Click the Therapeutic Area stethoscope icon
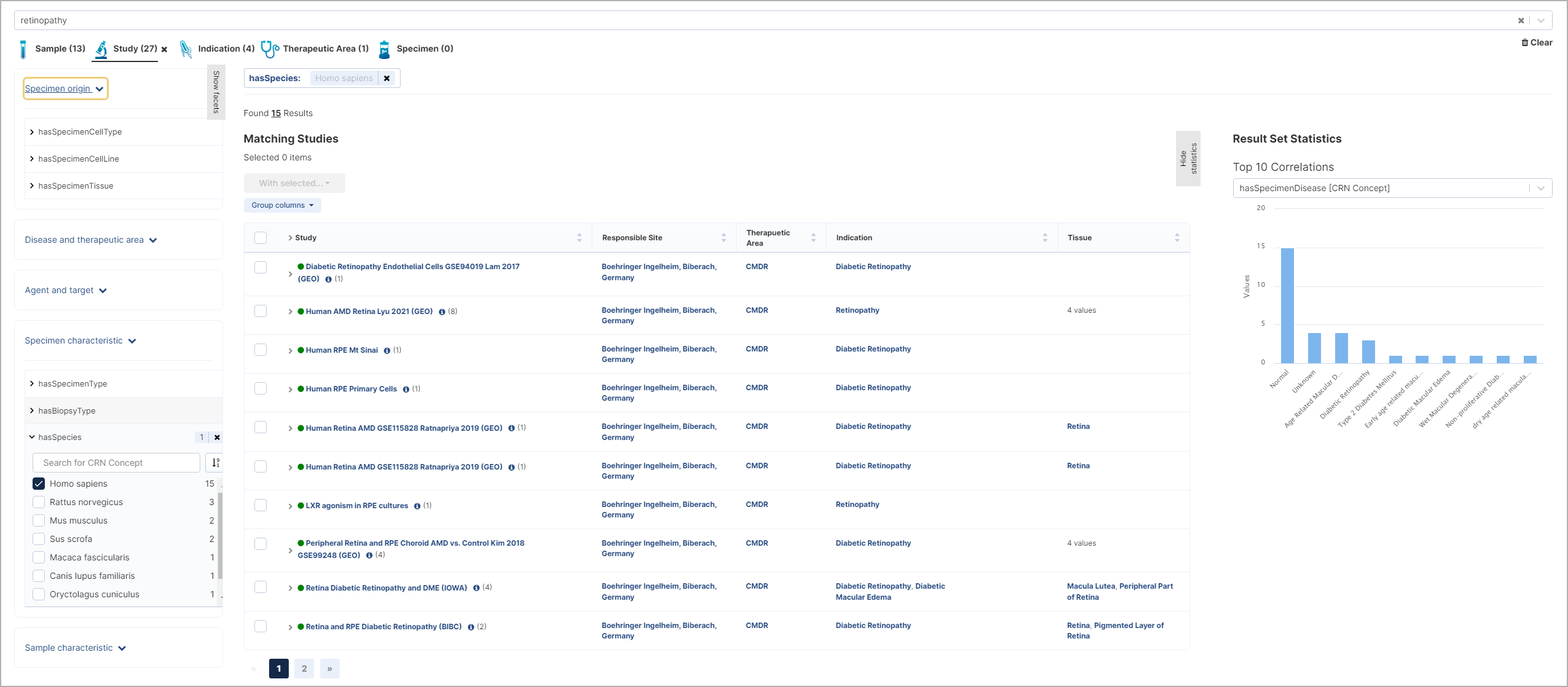The image size is (1568, 687). point(270,49)
